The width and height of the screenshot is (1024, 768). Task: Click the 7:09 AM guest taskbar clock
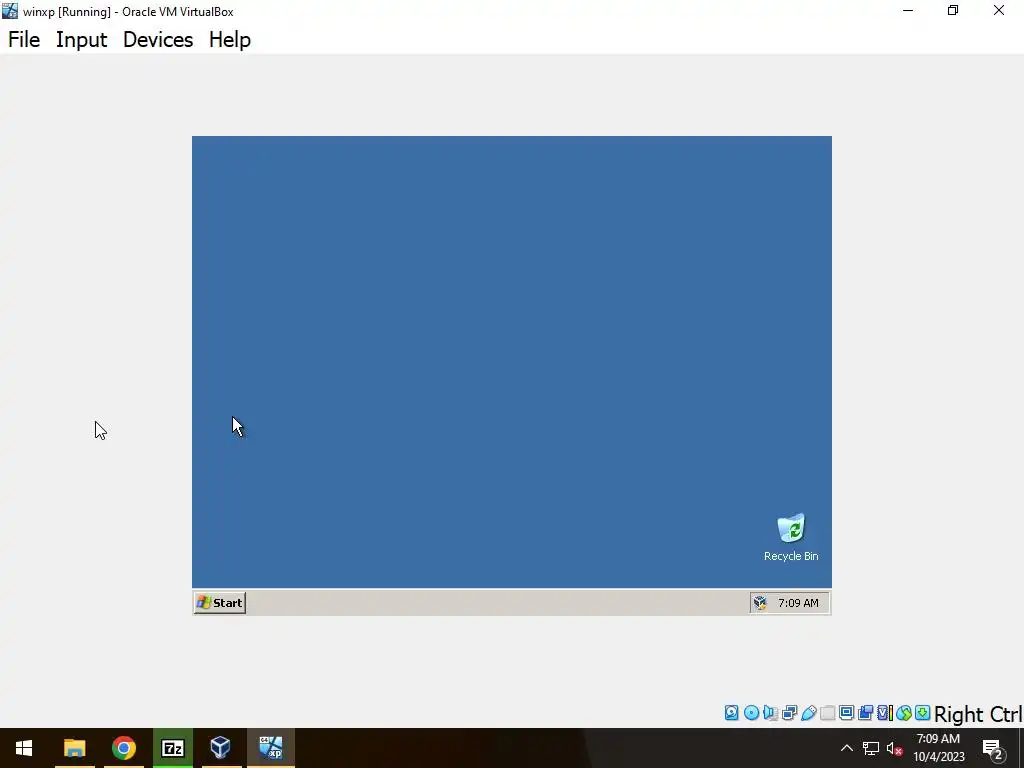tap(798, 603)
